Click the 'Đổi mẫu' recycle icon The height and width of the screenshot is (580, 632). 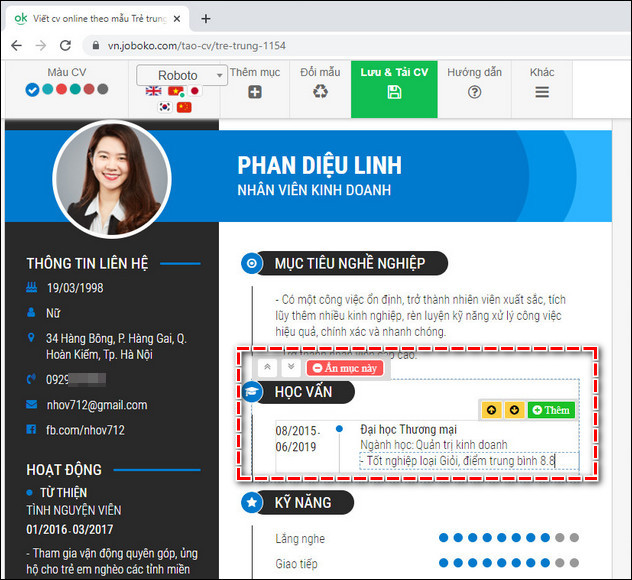(320, 92)
